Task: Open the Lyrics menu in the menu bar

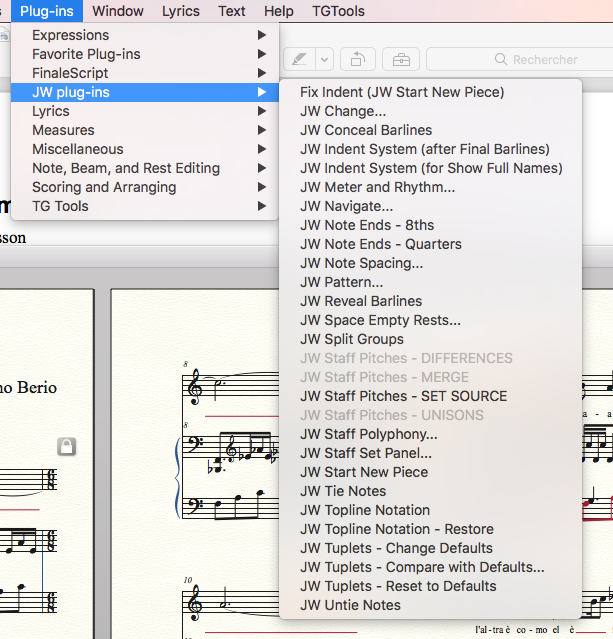Action: click(x=181, y=11)
